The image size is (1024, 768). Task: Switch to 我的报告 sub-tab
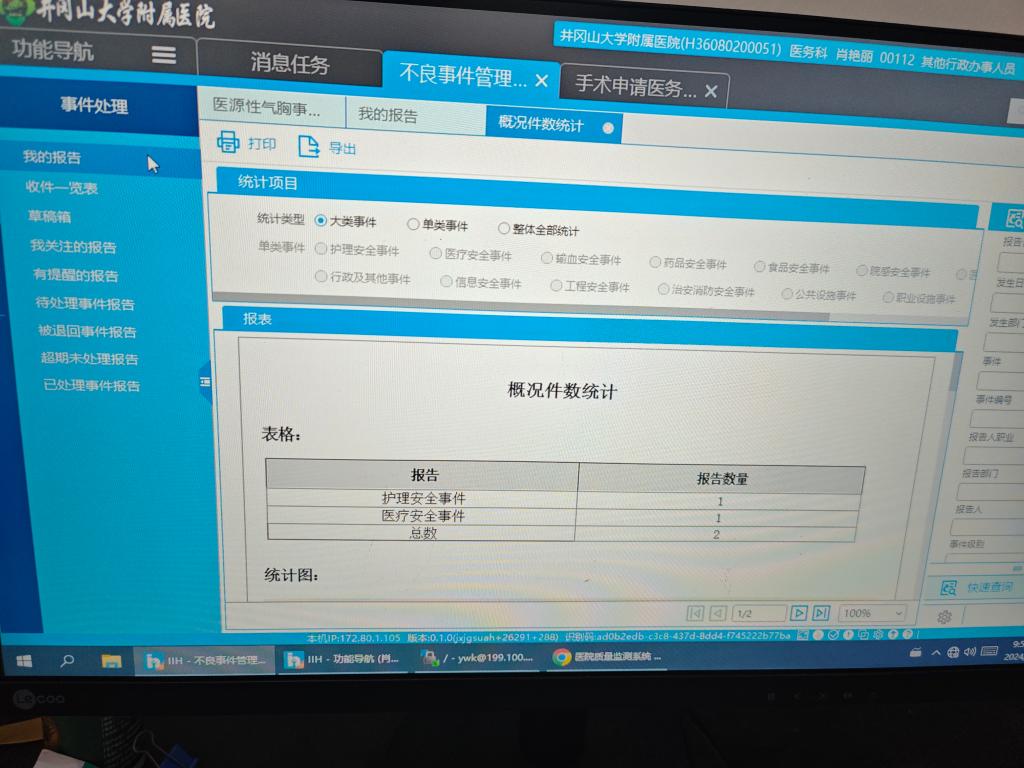pos(388,115)
